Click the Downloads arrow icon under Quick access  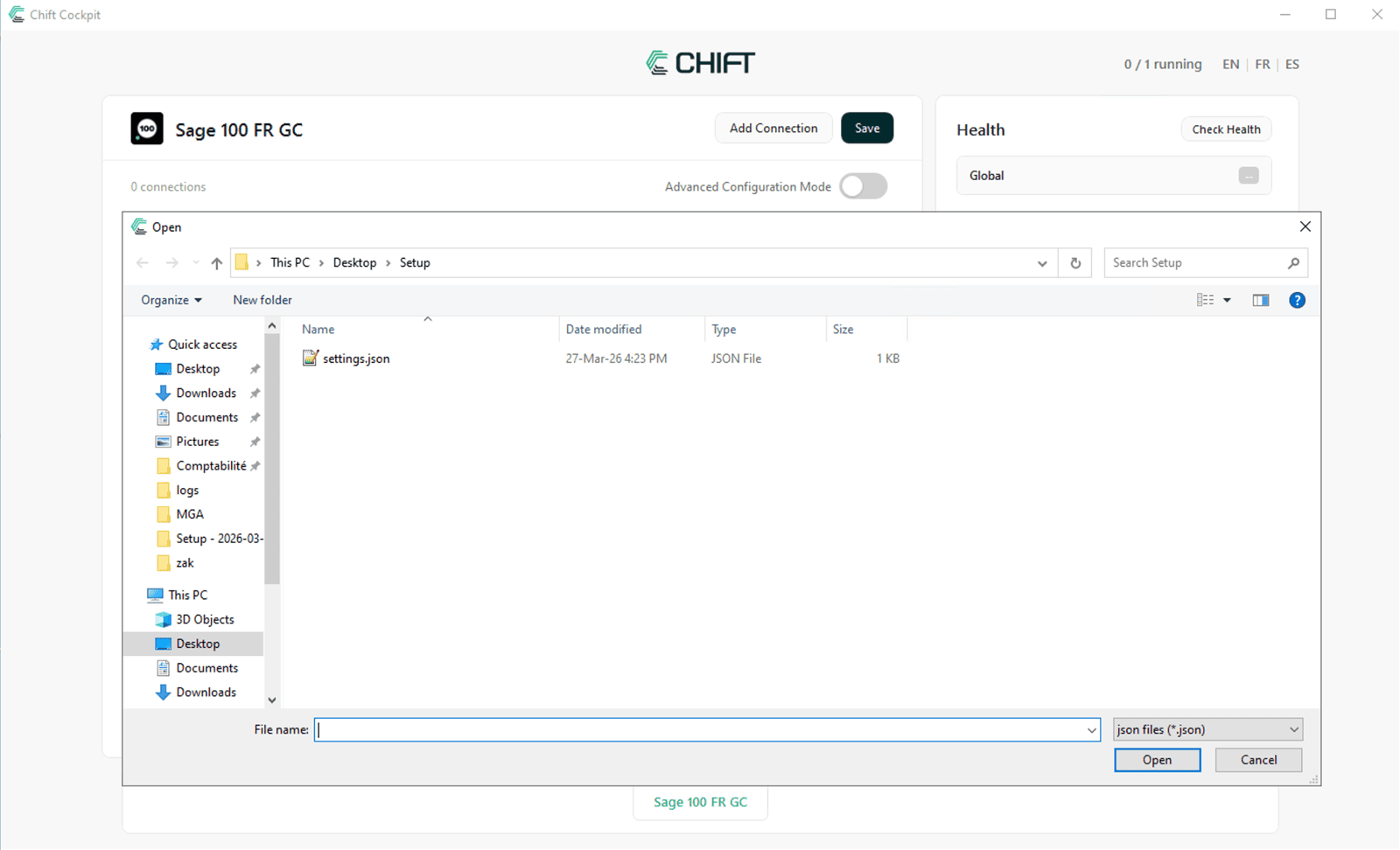pos(163,394)
